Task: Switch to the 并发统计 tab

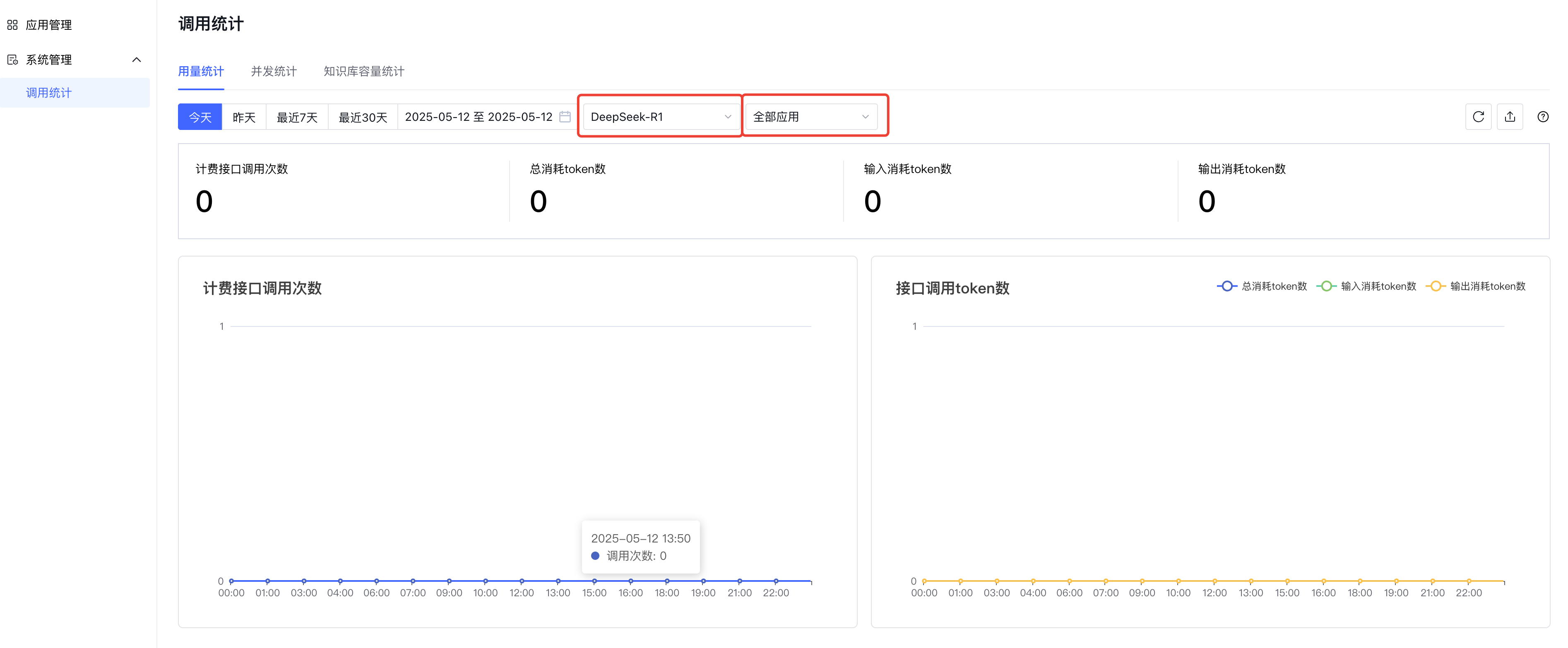Action: pos(273,71)
